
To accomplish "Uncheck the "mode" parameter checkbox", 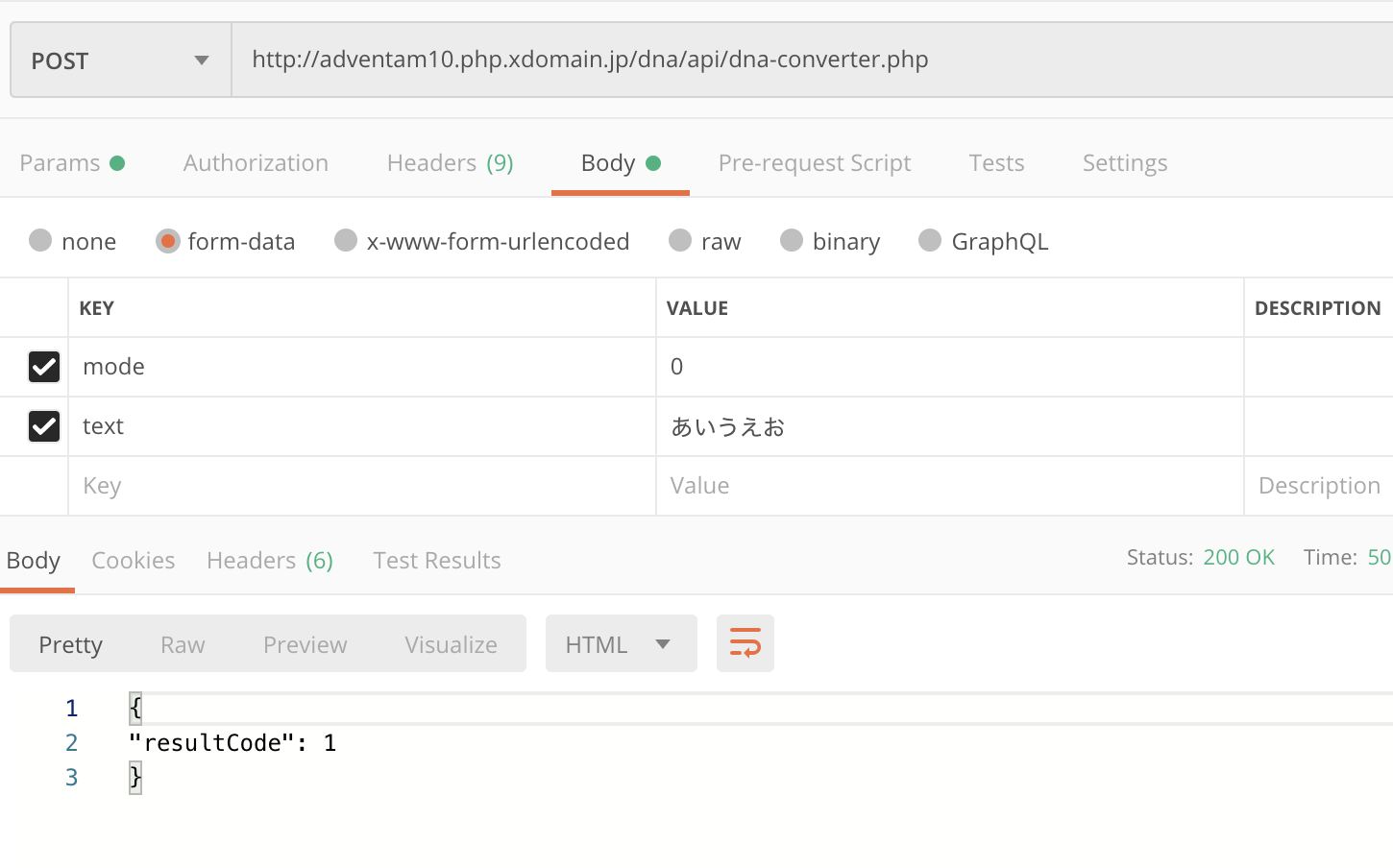I will [44, 367].
